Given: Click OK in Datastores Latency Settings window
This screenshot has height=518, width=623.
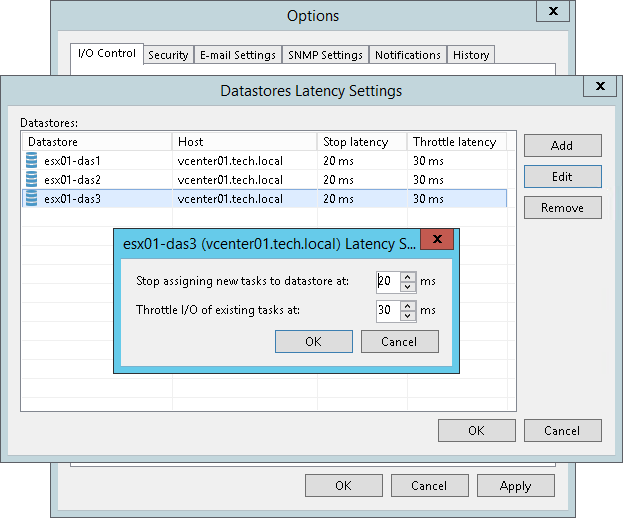Looking at the screenshot, I should pos(477,431).
